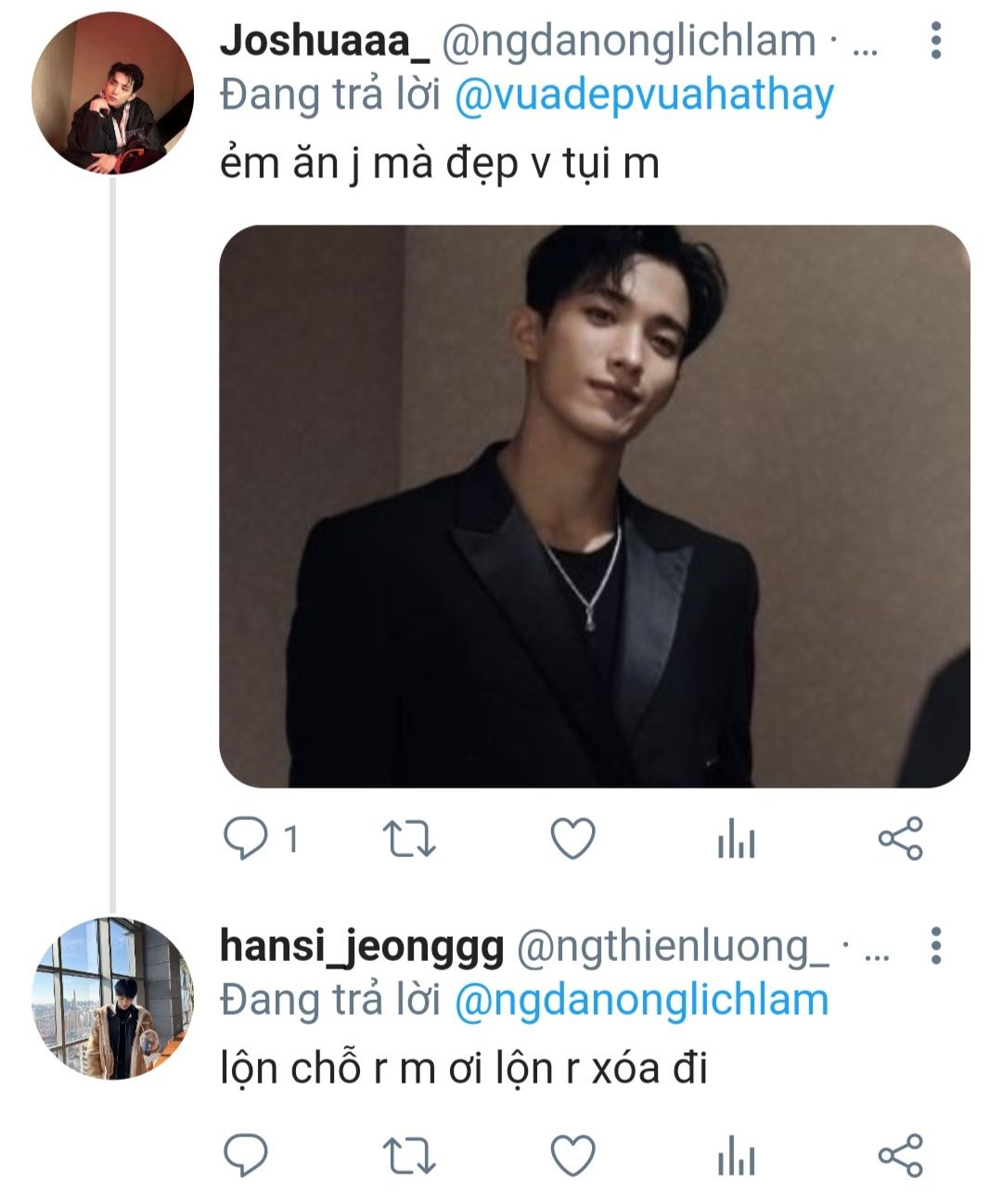Click the hansi_jeonggg display name
The width and height of the screenshot is (1002, 1204).
[362, 945]
